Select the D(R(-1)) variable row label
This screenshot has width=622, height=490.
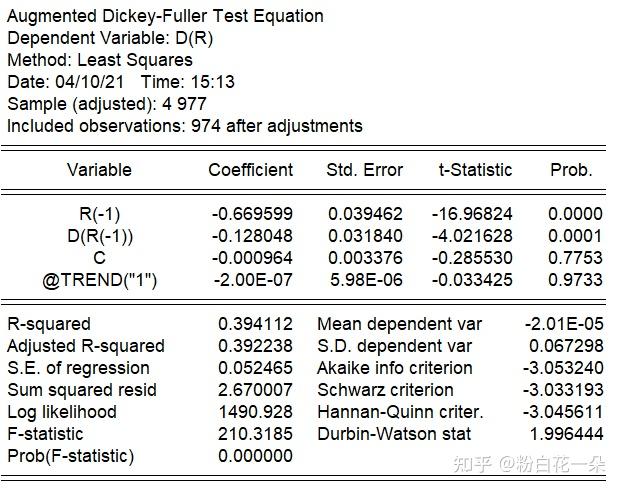(x=99, y=236)
